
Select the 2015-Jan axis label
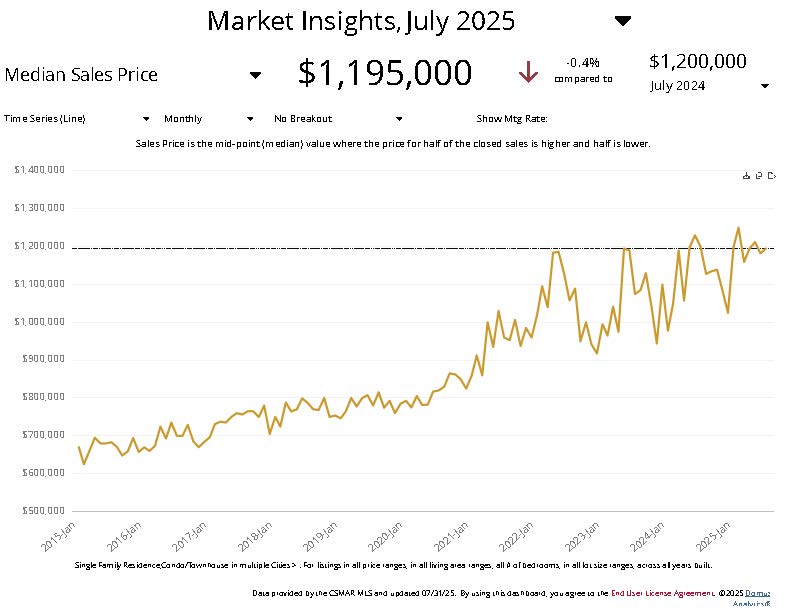point(58,536)
